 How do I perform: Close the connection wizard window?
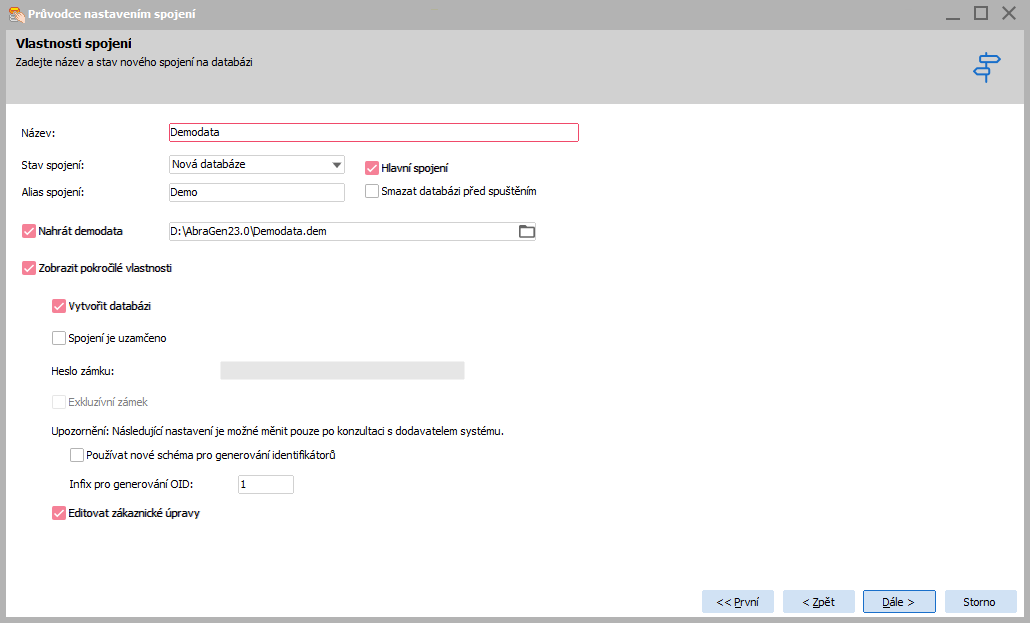1009,13
